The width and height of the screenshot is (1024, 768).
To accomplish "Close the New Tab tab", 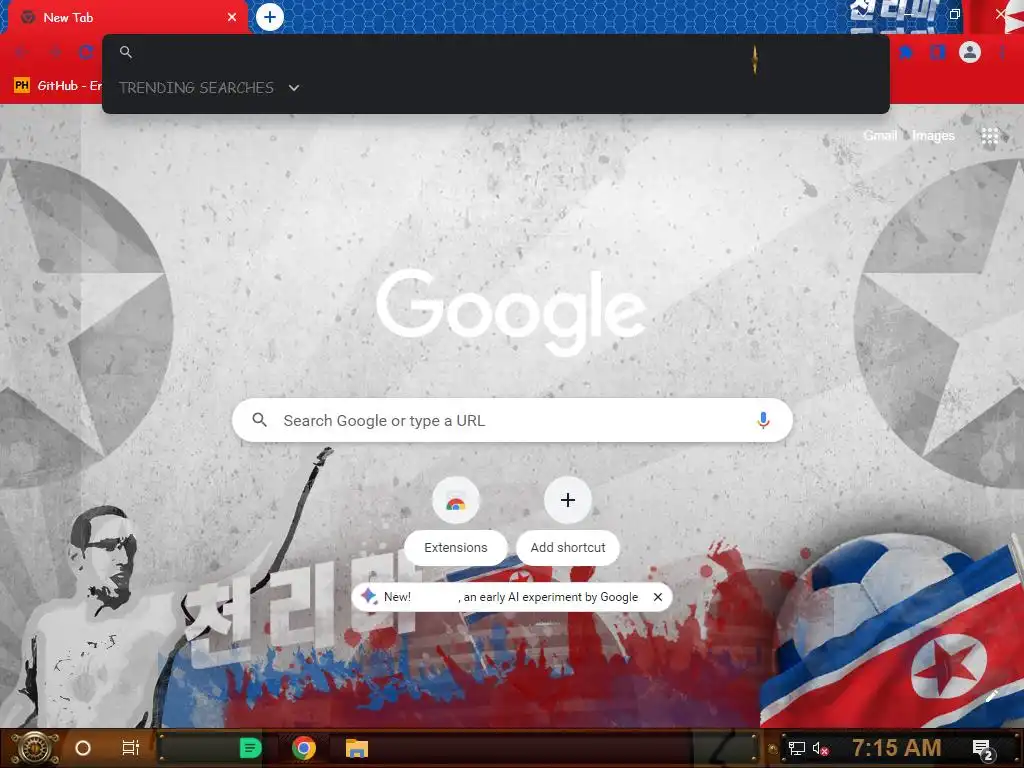I will [232, 17].
